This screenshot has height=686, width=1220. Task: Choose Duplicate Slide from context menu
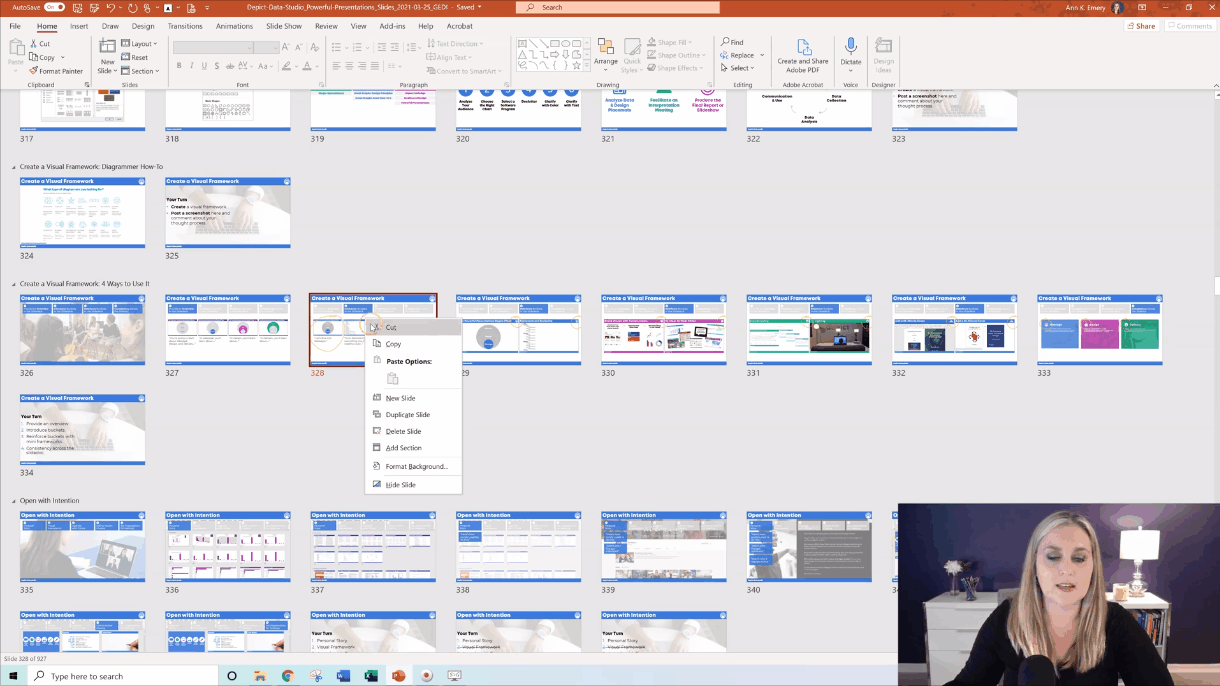tap(408, 414)
